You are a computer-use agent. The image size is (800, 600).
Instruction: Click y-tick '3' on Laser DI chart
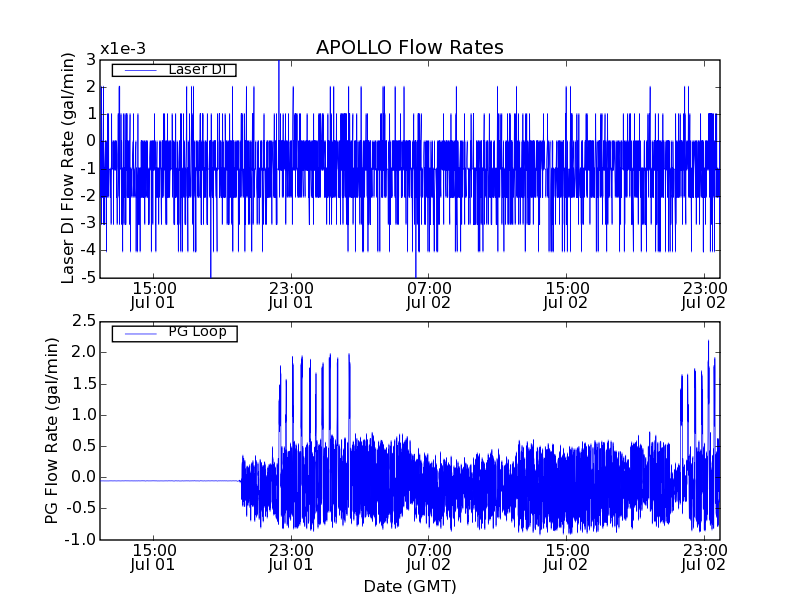[91, 60]
